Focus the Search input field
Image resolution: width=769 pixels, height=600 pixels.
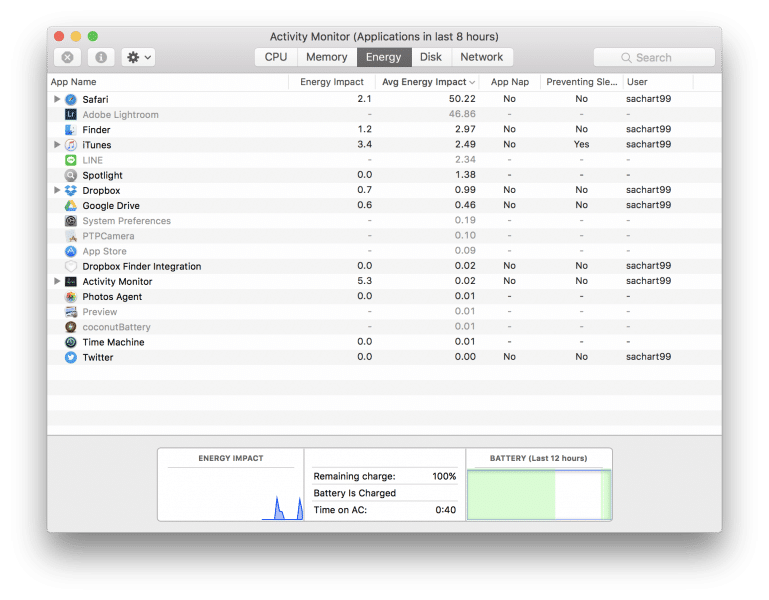point(654,57)
